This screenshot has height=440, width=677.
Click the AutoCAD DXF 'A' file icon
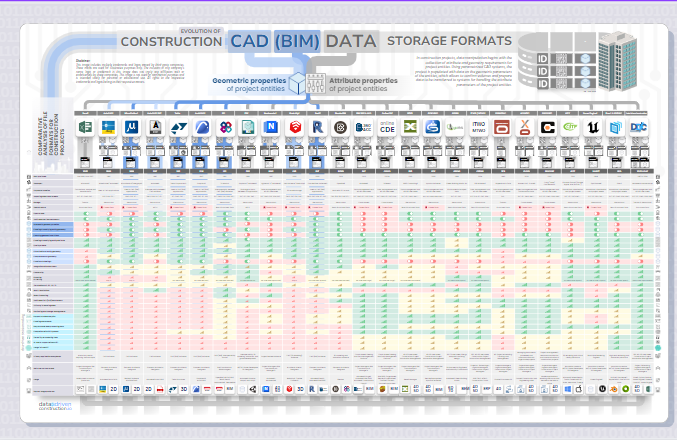tap(155, 127)
